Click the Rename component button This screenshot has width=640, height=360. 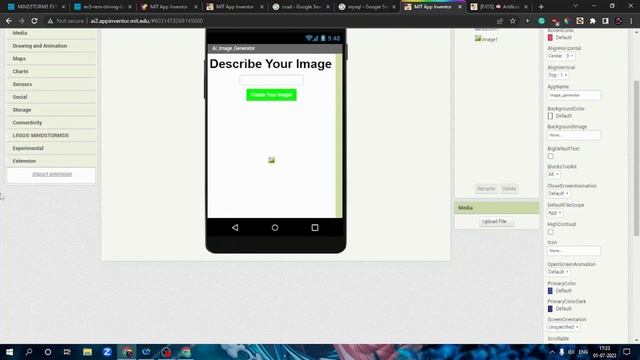coord(486,189)
